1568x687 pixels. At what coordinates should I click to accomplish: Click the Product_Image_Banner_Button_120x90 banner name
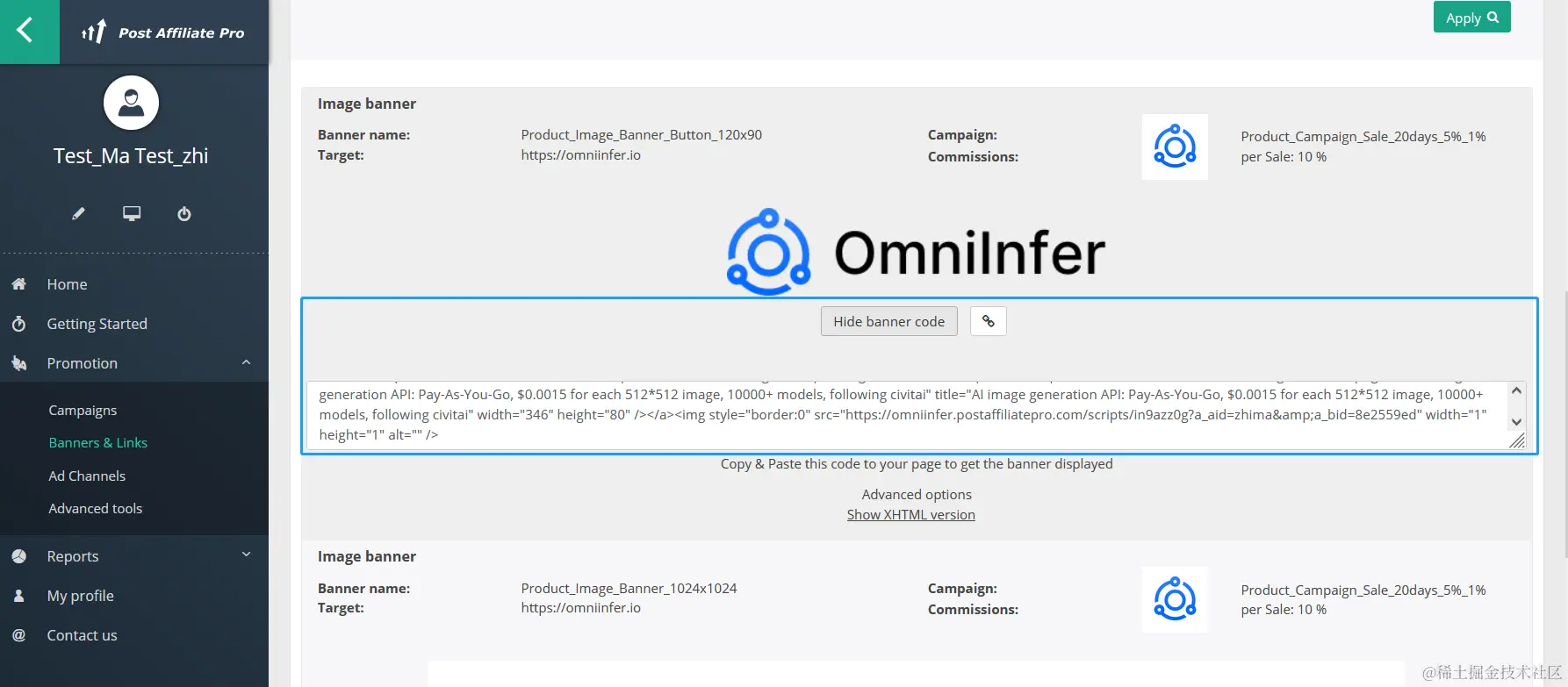[x=642, y=135]
